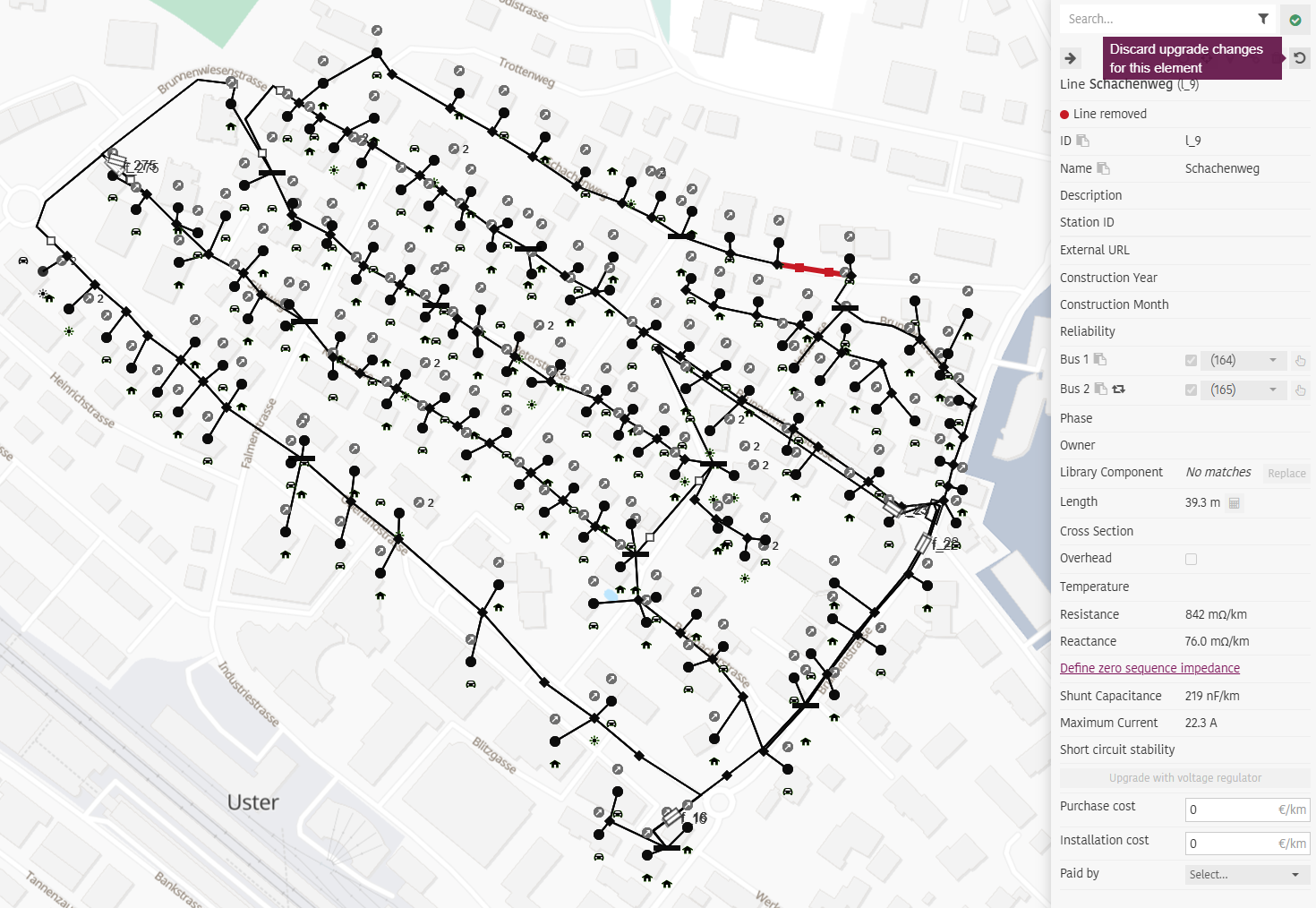
Task: Toggle the Bus 2 checkbox
Action: coord(1191,390)
